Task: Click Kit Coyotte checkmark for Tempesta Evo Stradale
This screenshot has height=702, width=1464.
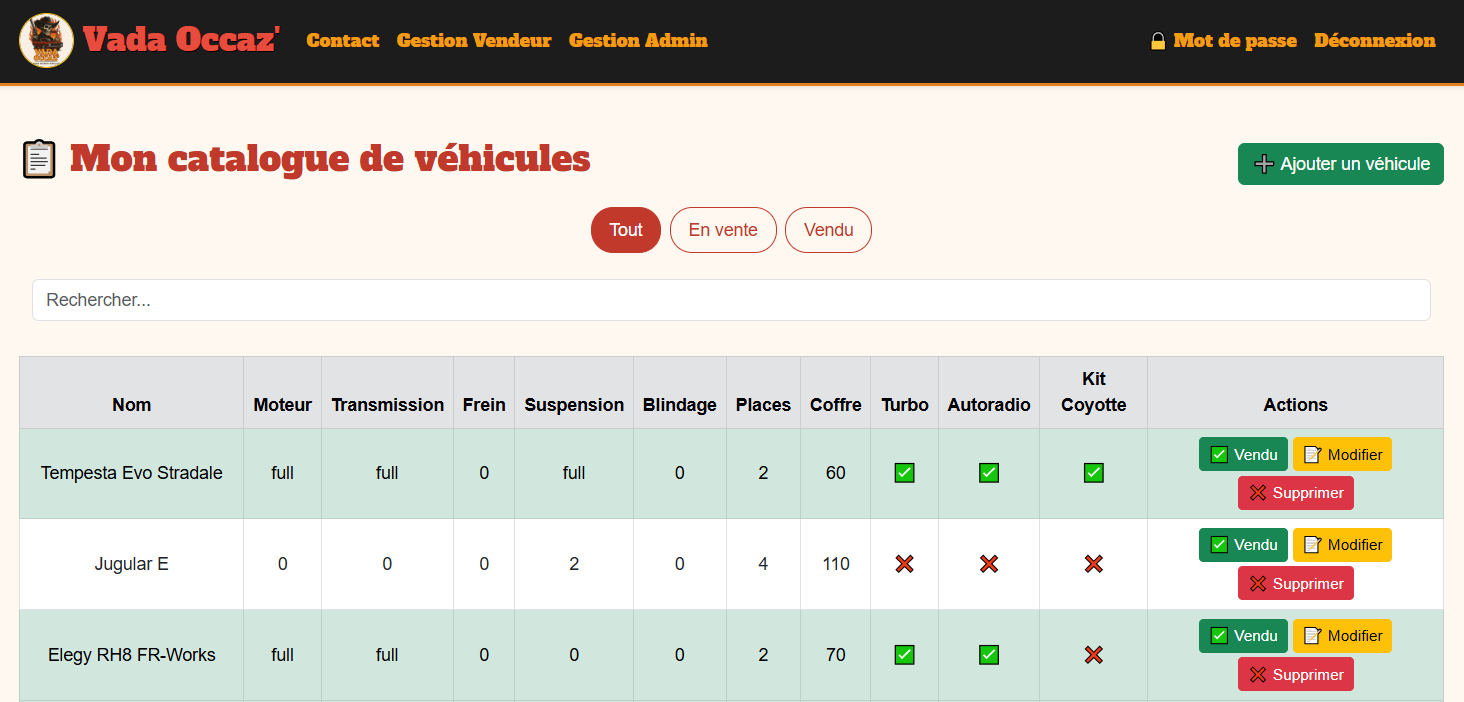Action: (1093, 473)
